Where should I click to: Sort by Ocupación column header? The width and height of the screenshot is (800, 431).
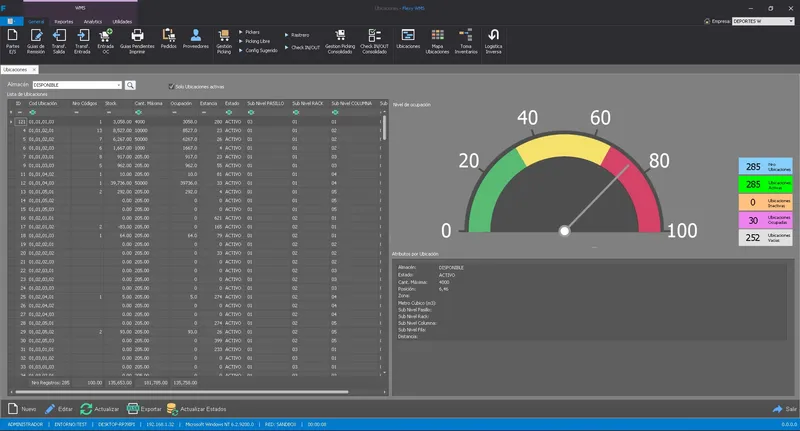coord(183,104)
